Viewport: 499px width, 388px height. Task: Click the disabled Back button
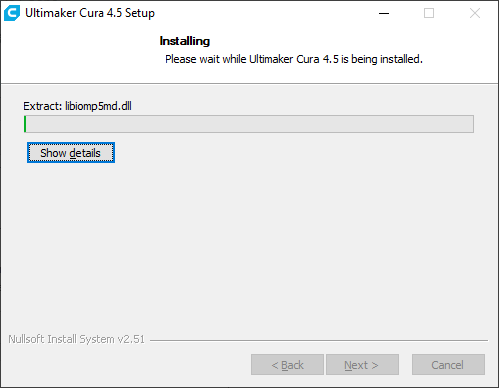pyautogui.click(x=287, y=365)
